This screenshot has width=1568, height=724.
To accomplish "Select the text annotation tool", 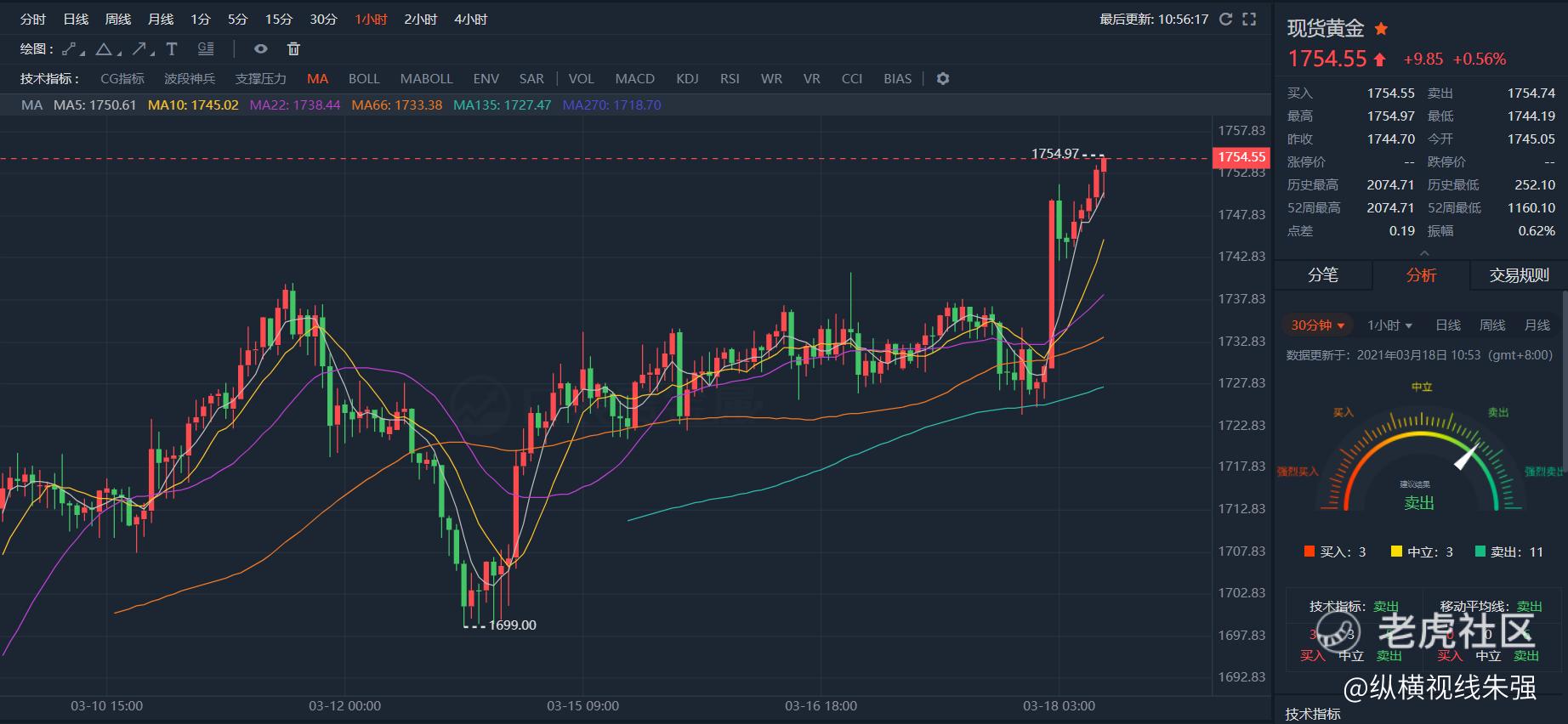I will (172, 49).
